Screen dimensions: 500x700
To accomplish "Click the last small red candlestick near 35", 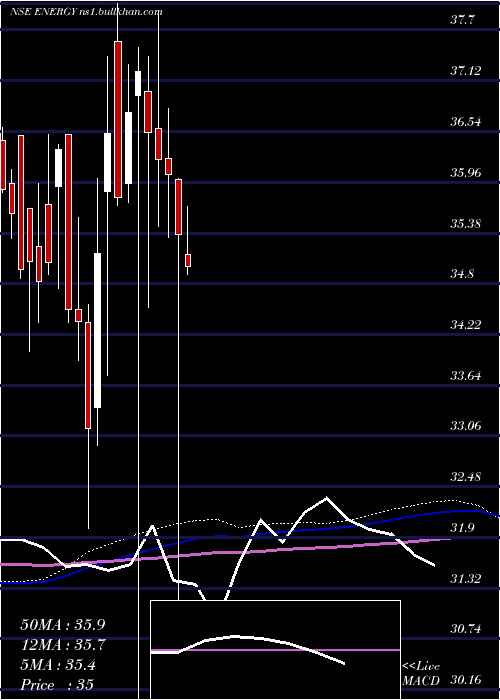I will coord(188,260).
